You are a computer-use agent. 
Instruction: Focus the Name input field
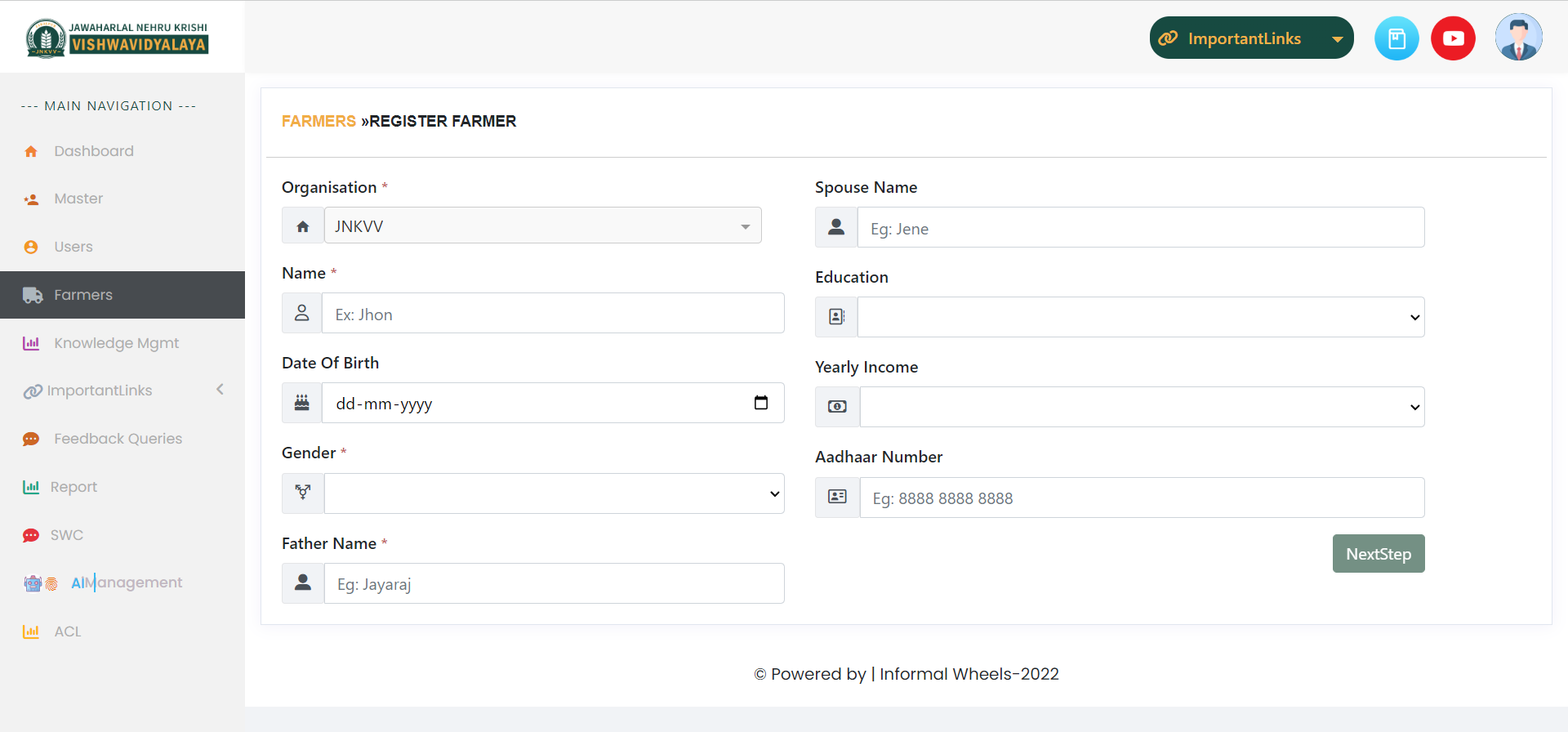553,313
